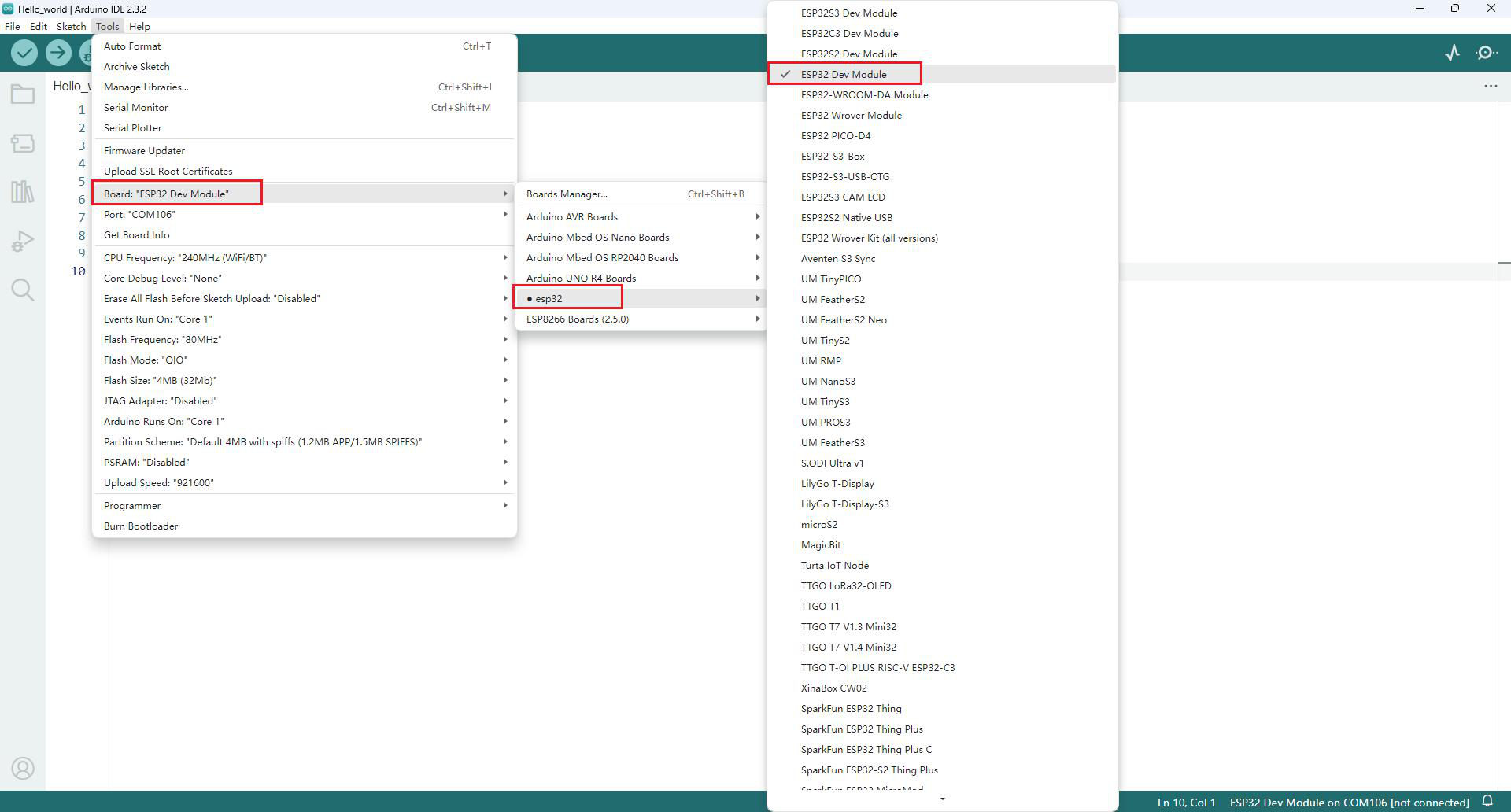The image size is (1511, 812).
Task: Click the board list scroll-down arrow
Action: [x=942, y=799]
